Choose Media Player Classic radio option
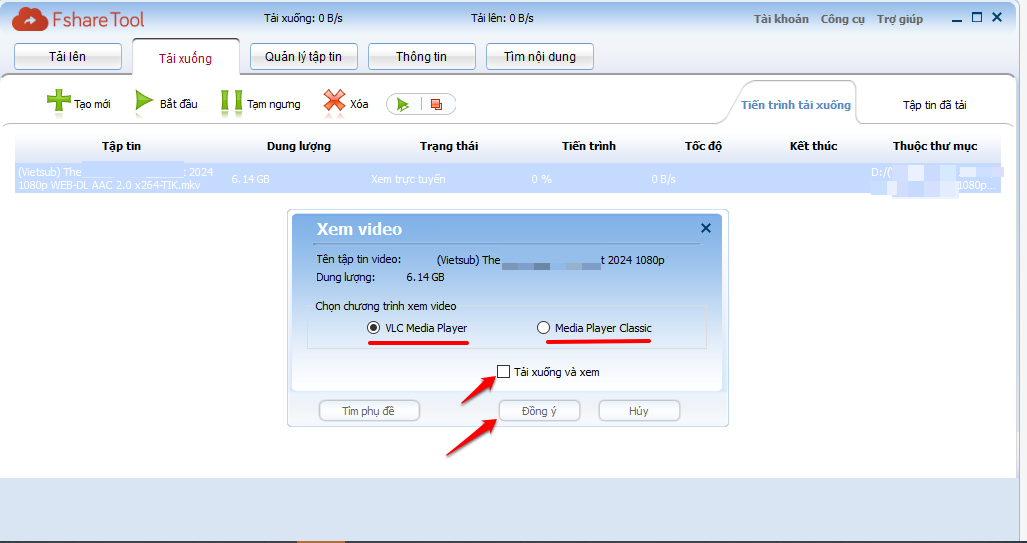This screenshot has height=543, width=1027. click(x=544, y=328)
